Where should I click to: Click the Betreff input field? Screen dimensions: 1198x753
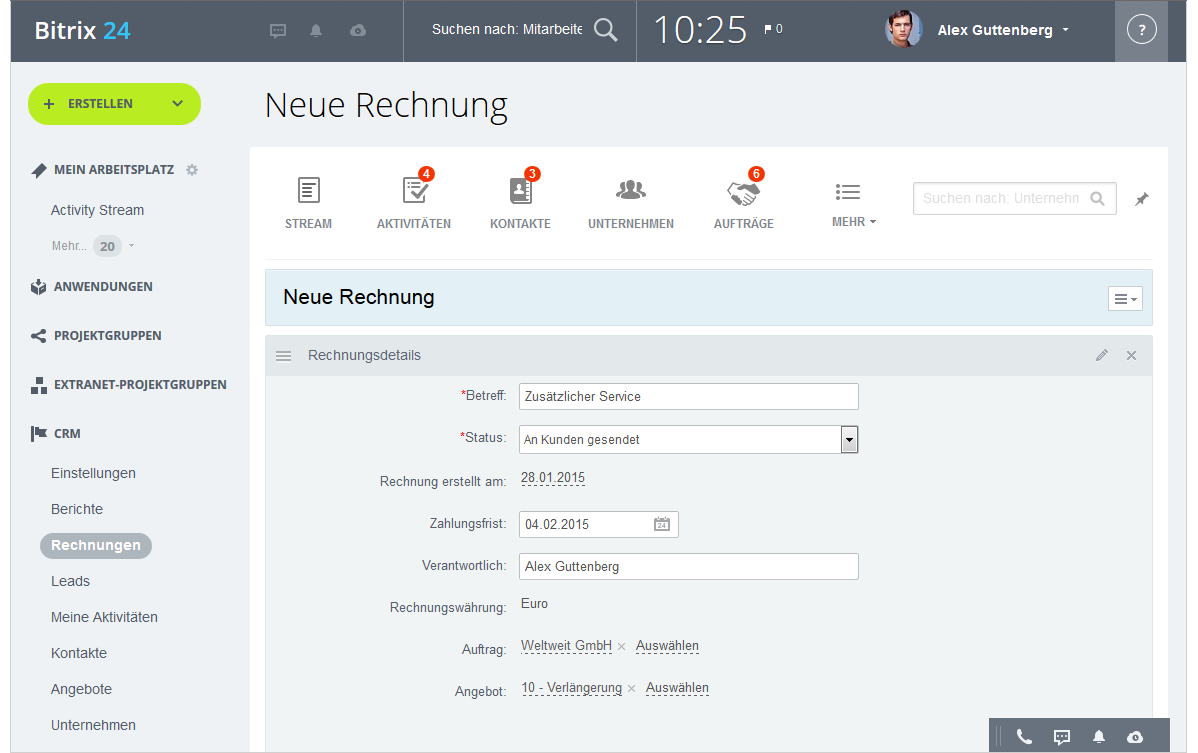(688, 396)
